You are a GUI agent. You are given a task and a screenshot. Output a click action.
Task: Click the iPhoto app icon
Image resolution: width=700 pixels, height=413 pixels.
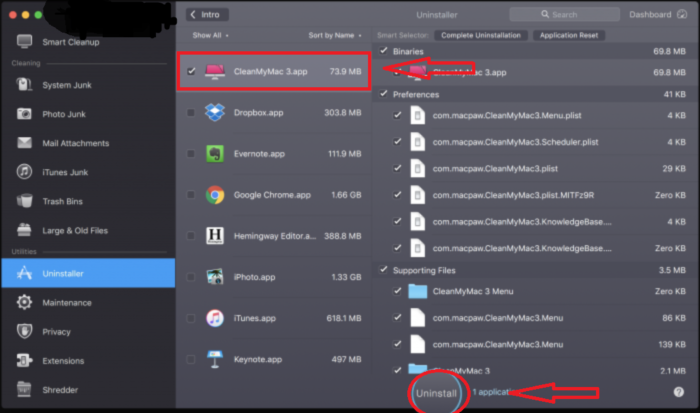[x=215, y=277]
